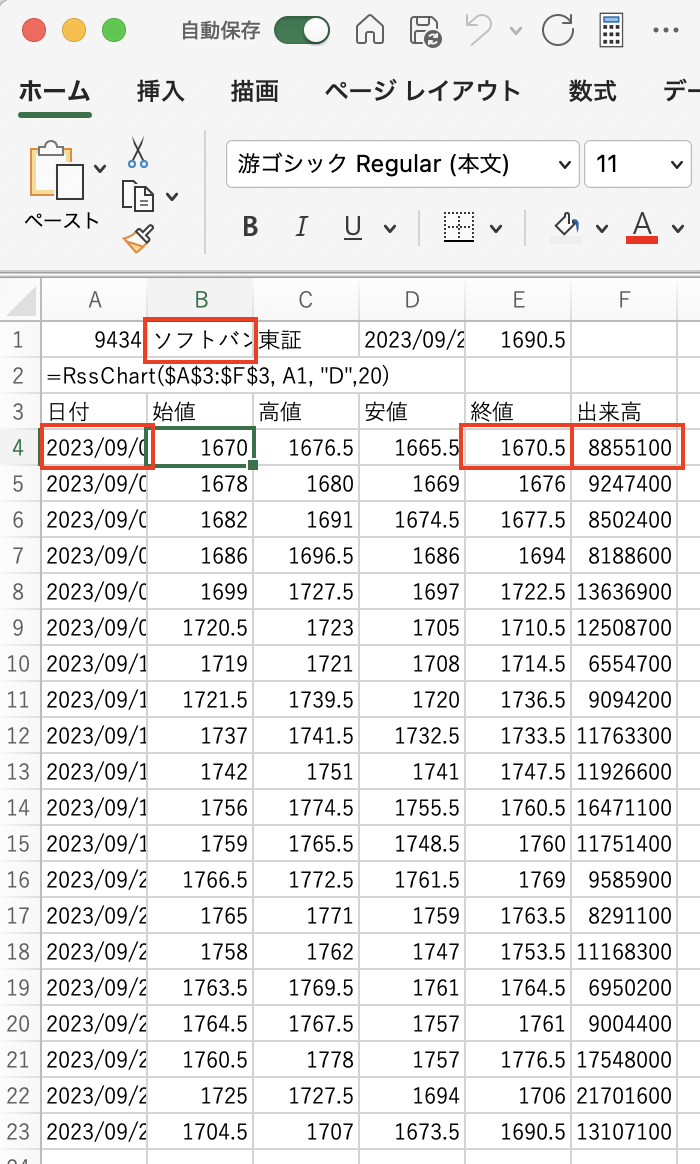Screen dimensions: 700x1164
Task: Toggle Italic formatting
Action: pyautogui.click(x=302, y=228)
